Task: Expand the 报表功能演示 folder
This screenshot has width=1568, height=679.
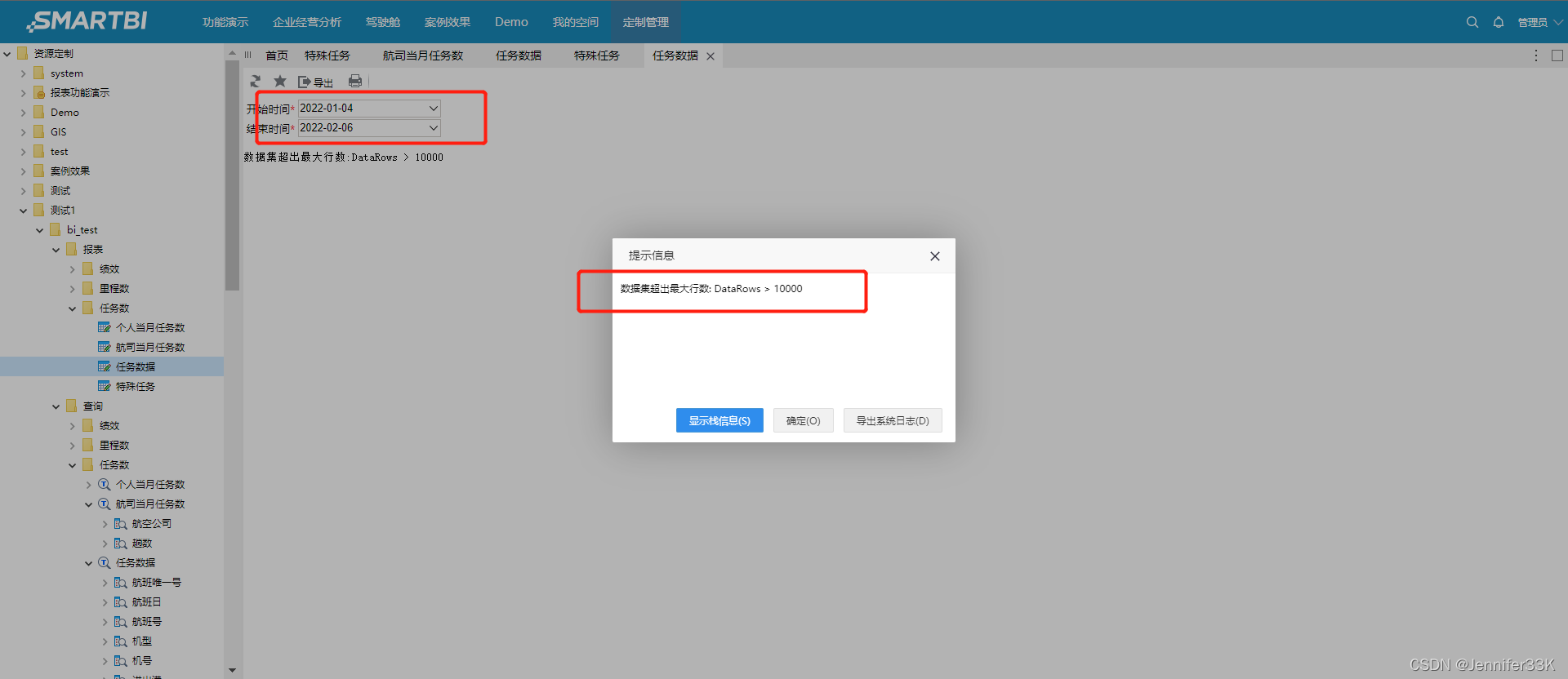Action: (x=24, y=93)
